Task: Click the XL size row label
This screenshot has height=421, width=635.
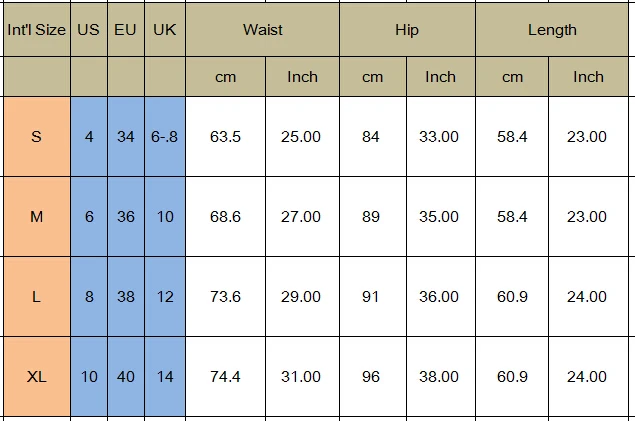Action: (x=36, y=377)
